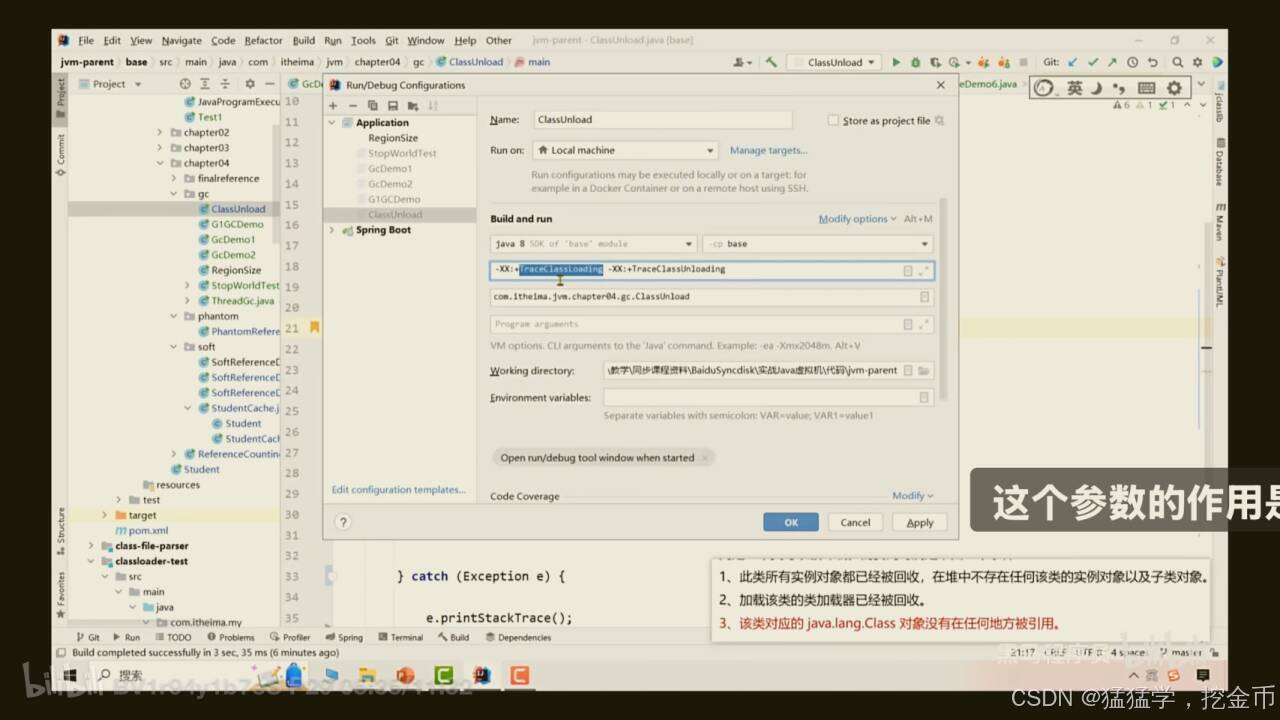Open the Refactor menu
This screenshot has height=720, width=1280.
(264, 41)
